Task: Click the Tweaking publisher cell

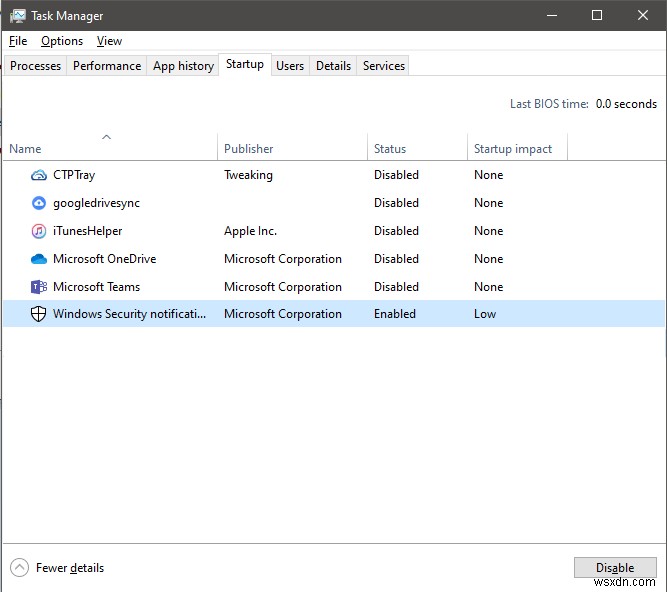Action: pos(248,175)
